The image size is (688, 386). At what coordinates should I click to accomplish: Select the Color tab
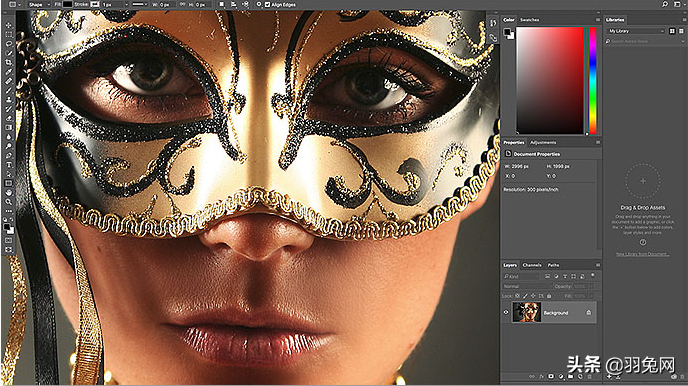point(509,20)
